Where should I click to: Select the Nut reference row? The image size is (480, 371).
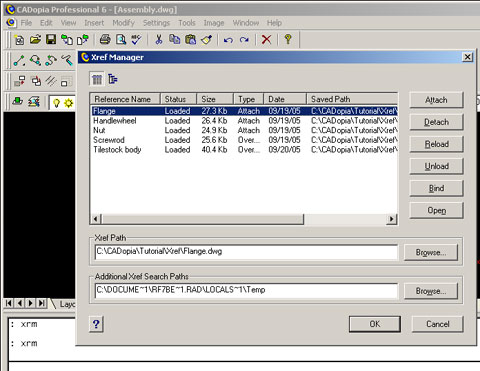point(245,130)
